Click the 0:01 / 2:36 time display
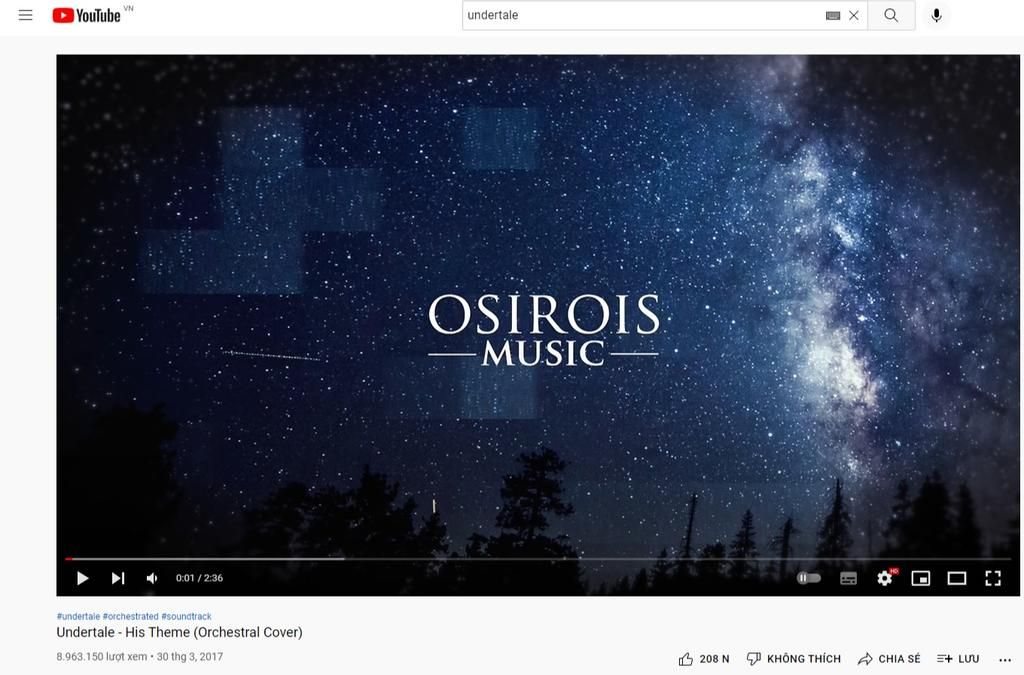 [x=199, y=578]
